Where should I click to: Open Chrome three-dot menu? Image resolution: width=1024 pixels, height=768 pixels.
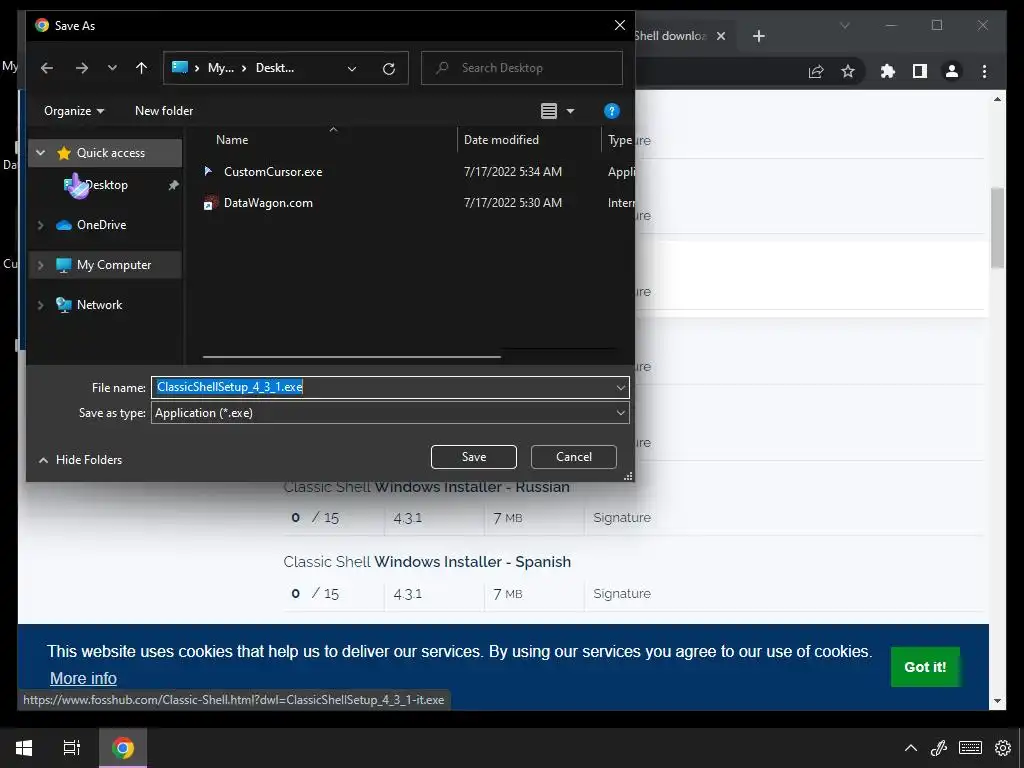coord(984,71)
